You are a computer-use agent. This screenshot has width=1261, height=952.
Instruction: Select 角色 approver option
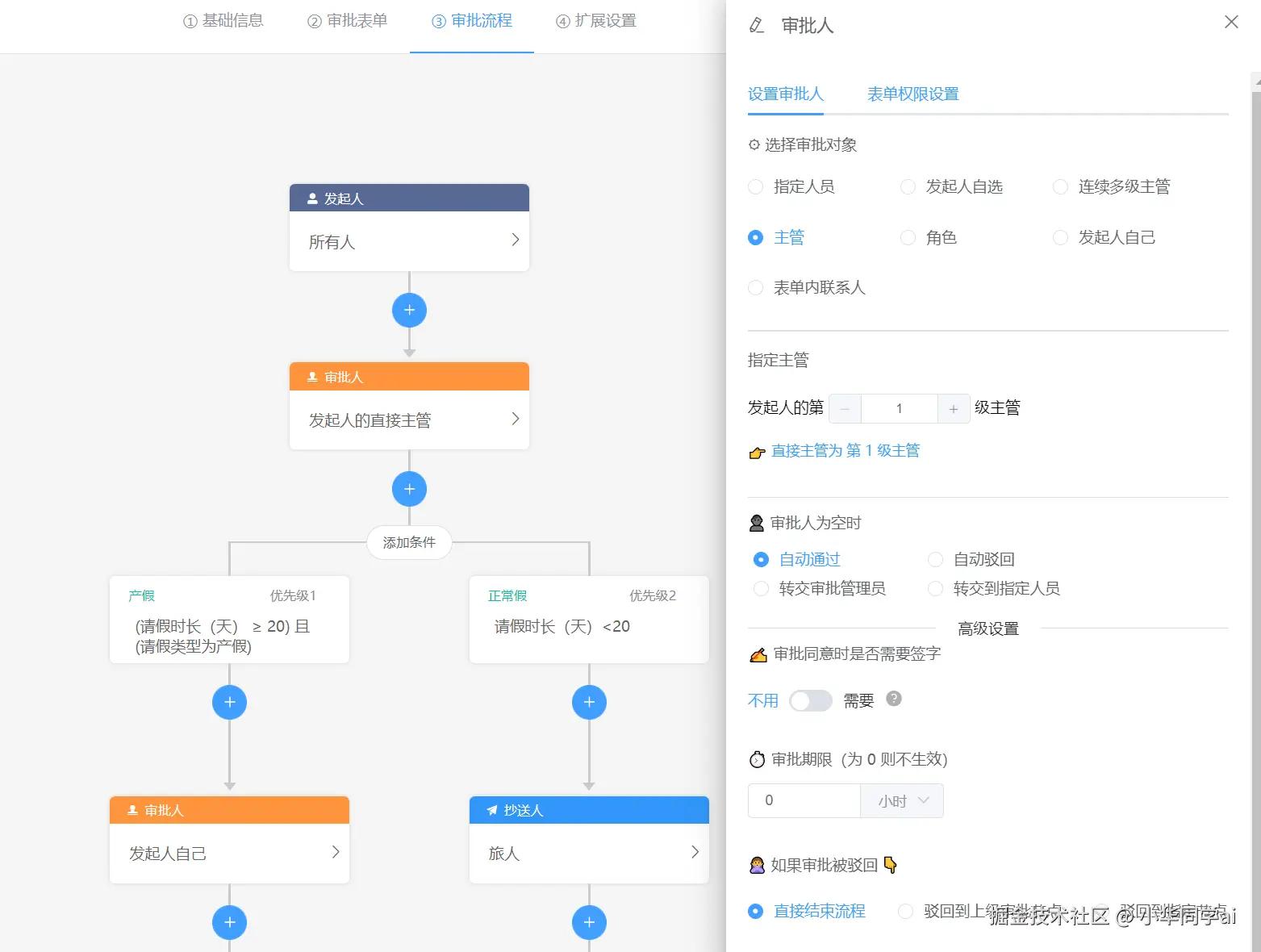pyautogui.click(x=929, y=237)
